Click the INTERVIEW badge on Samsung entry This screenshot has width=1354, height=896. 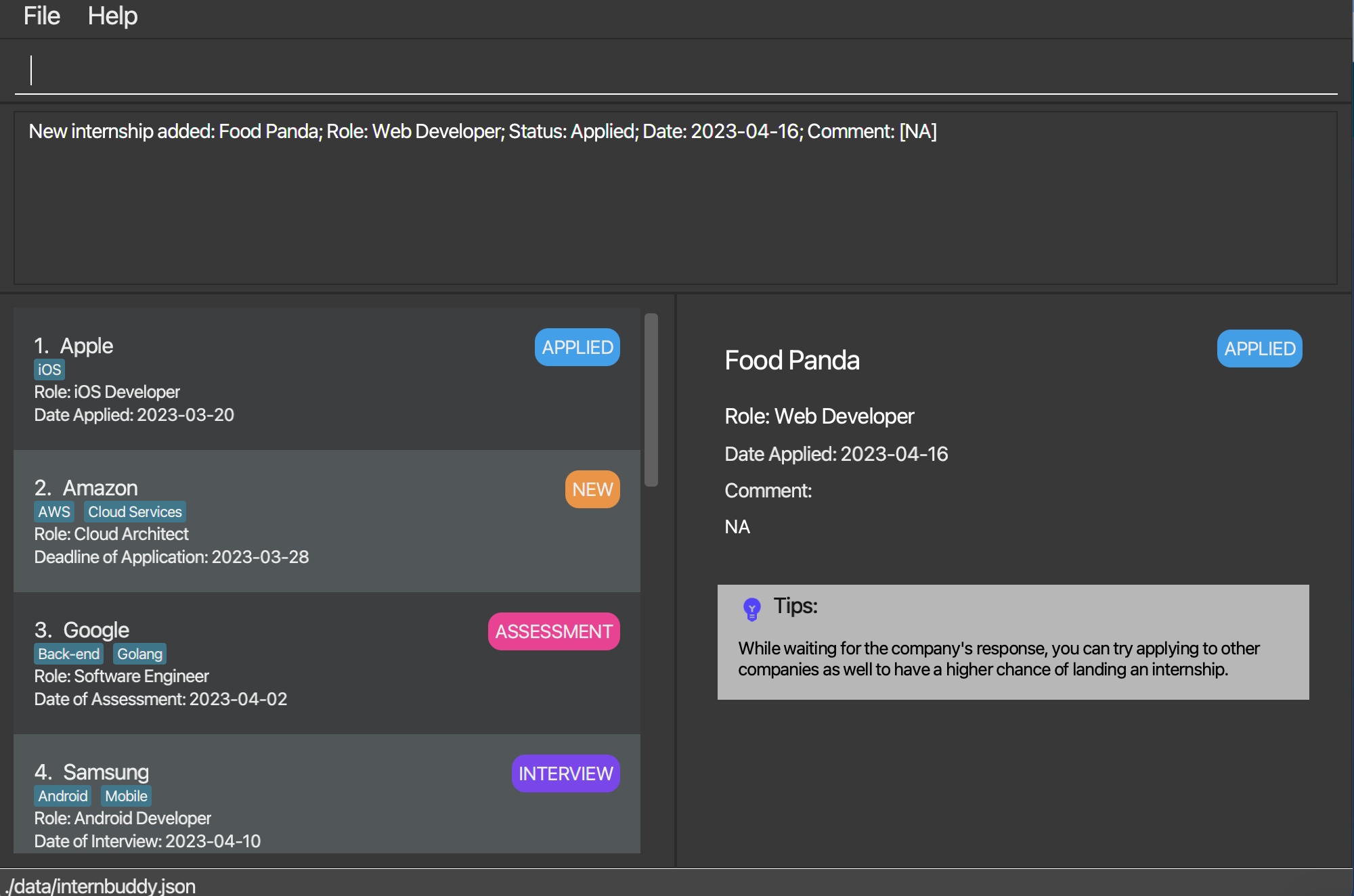click(x=565, y=774)
